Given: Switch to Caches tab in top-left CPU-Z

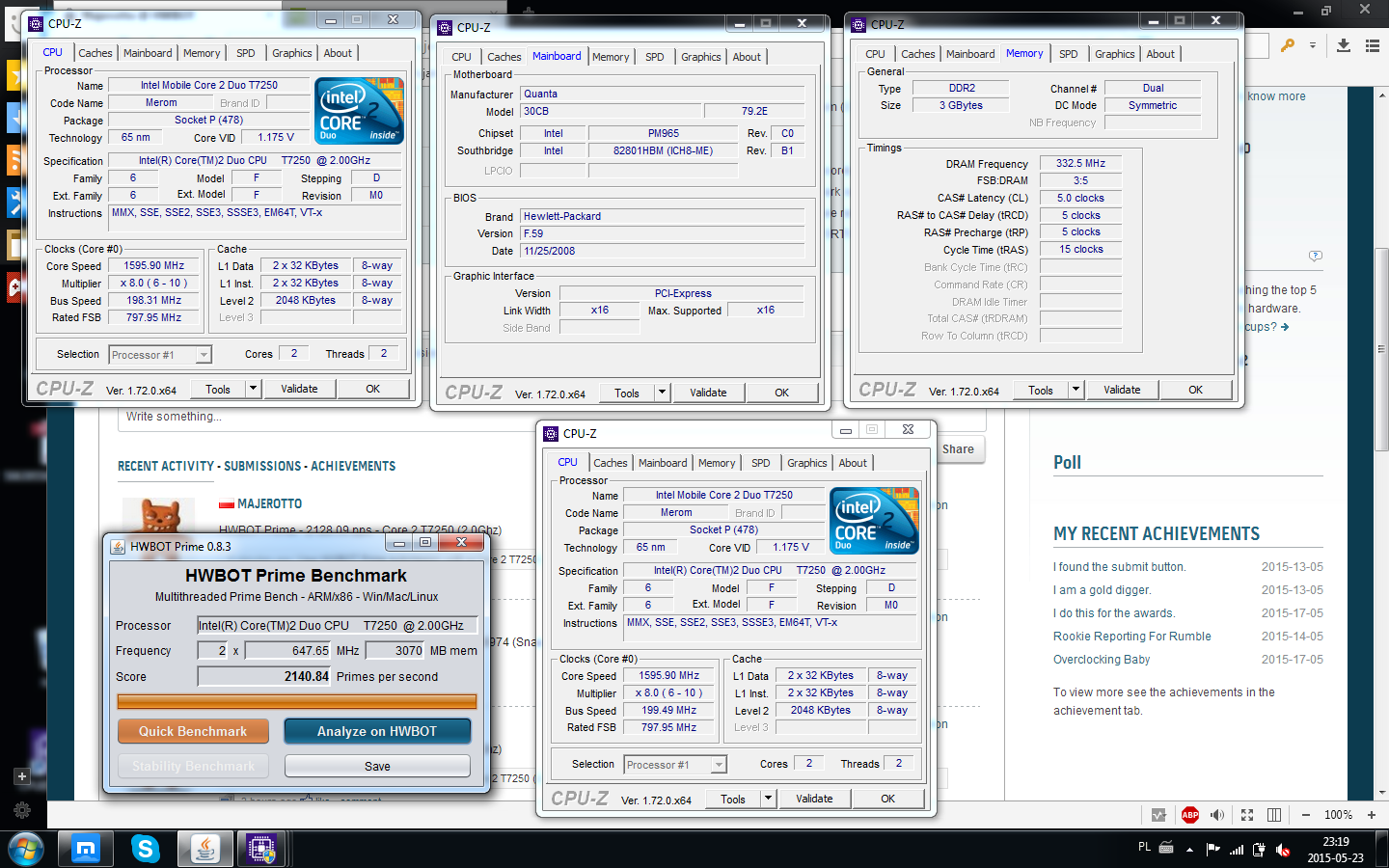Looking at the screenshot, I should point(95,53).
